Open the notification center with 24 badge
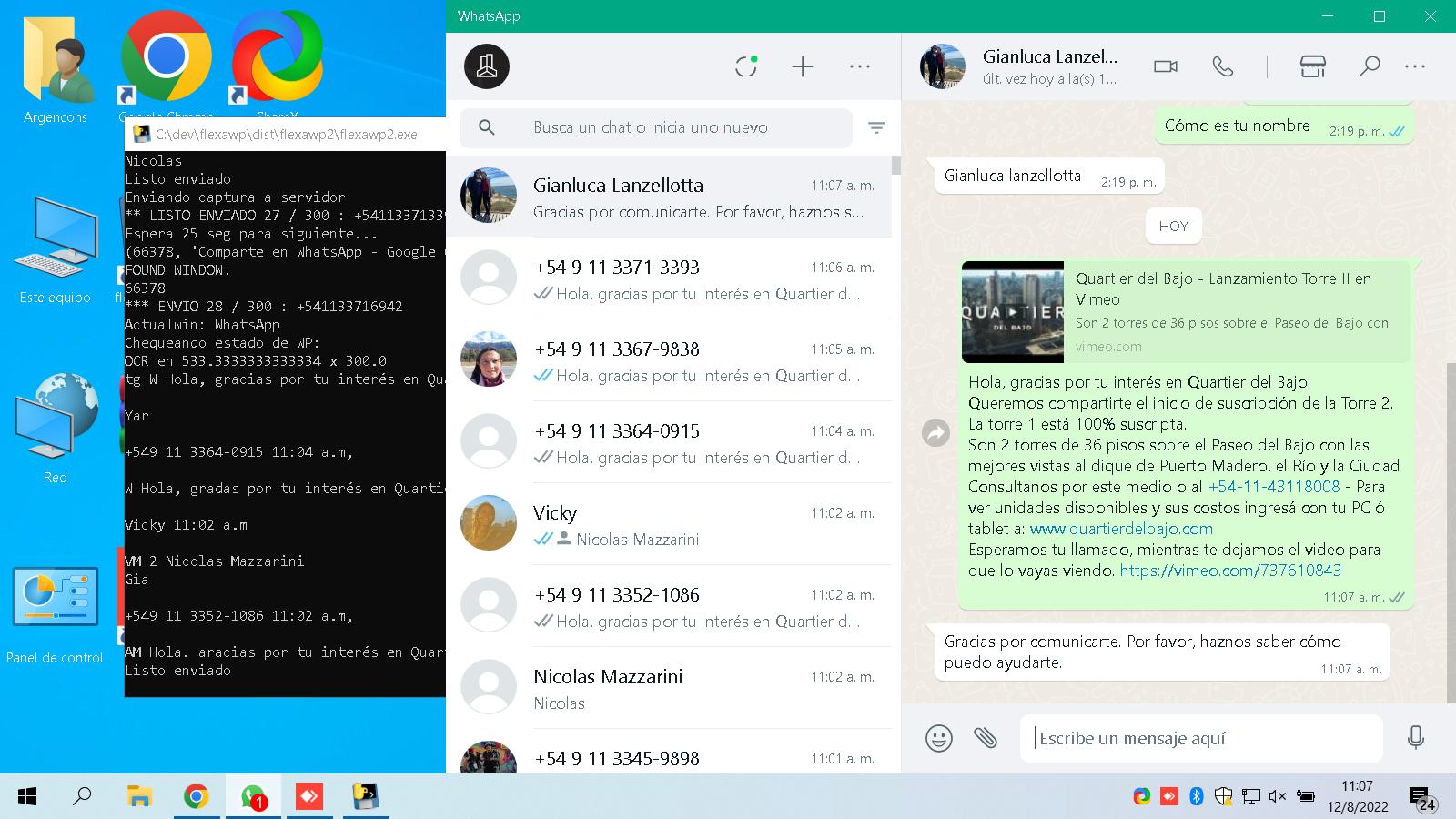Image resolution: width=1456 pixels, height=819 pixels. point(1422,798)
